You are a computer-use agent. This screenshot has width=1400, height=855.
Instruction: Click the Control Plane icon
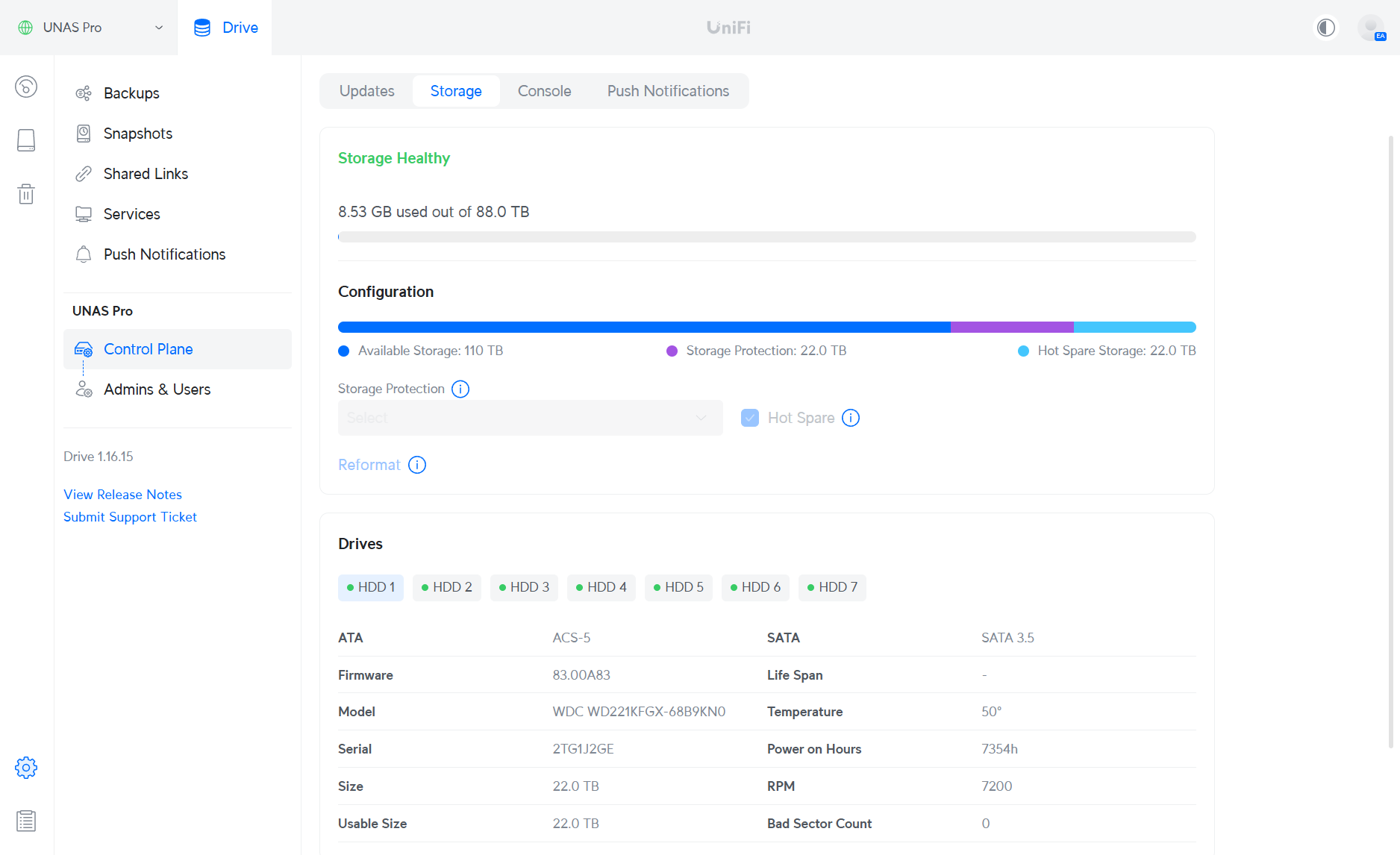click(x=84, y=349)
